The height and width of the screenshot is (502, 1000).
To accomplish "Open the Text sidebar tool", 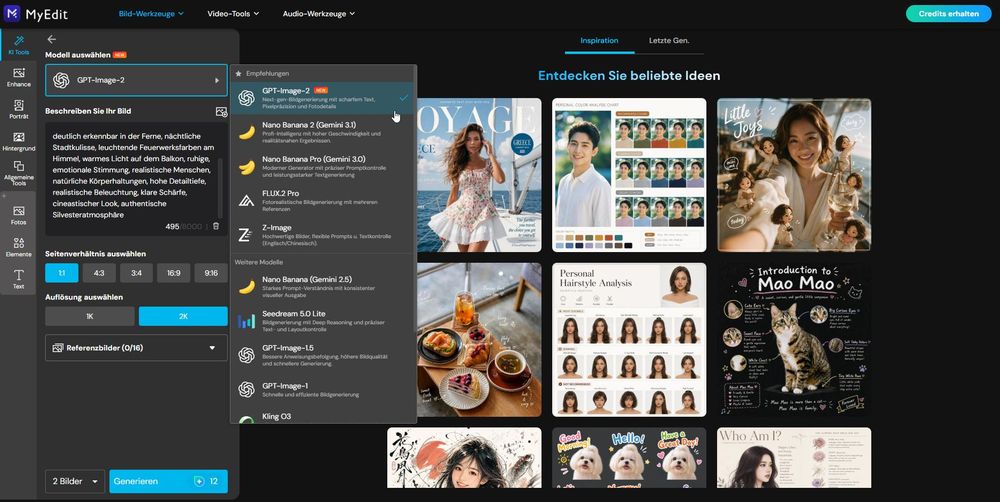I will coord(18,279).
